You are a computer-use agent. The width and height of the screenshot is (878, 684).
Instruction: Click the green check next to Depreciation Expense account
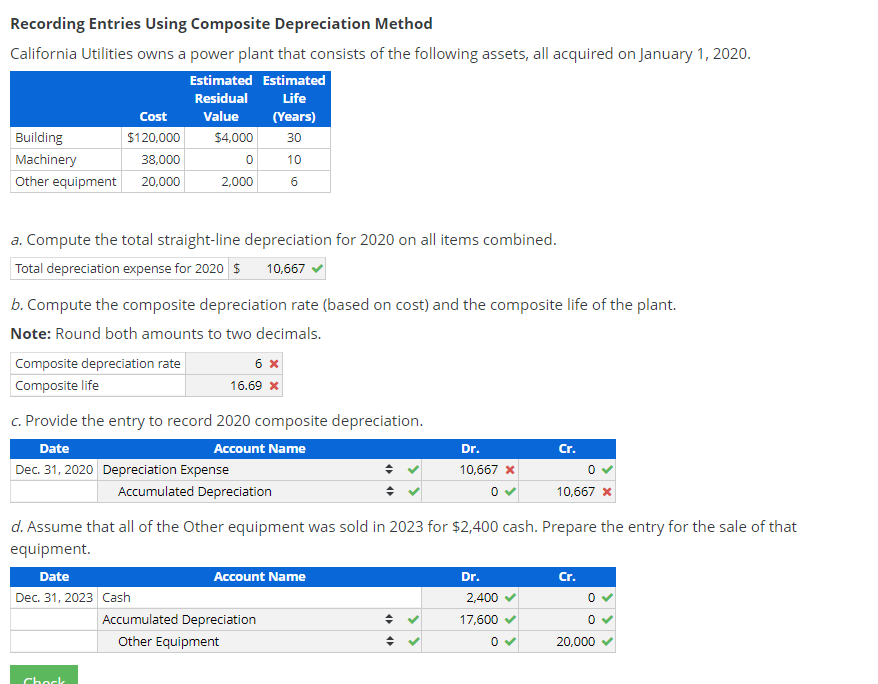[412, 469]
